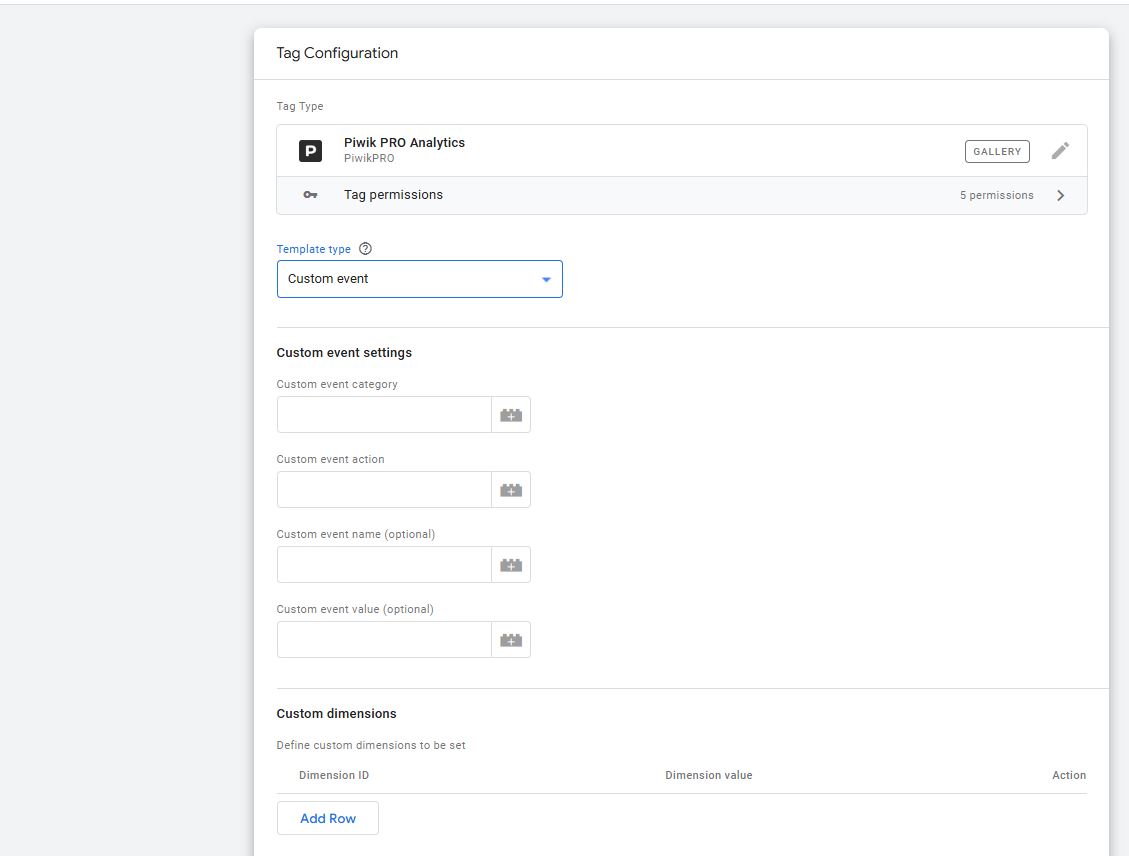The image size is (1129, 856).
Task: Select the Piwik PRO Analytics tag name
Action: click(404, 142)
